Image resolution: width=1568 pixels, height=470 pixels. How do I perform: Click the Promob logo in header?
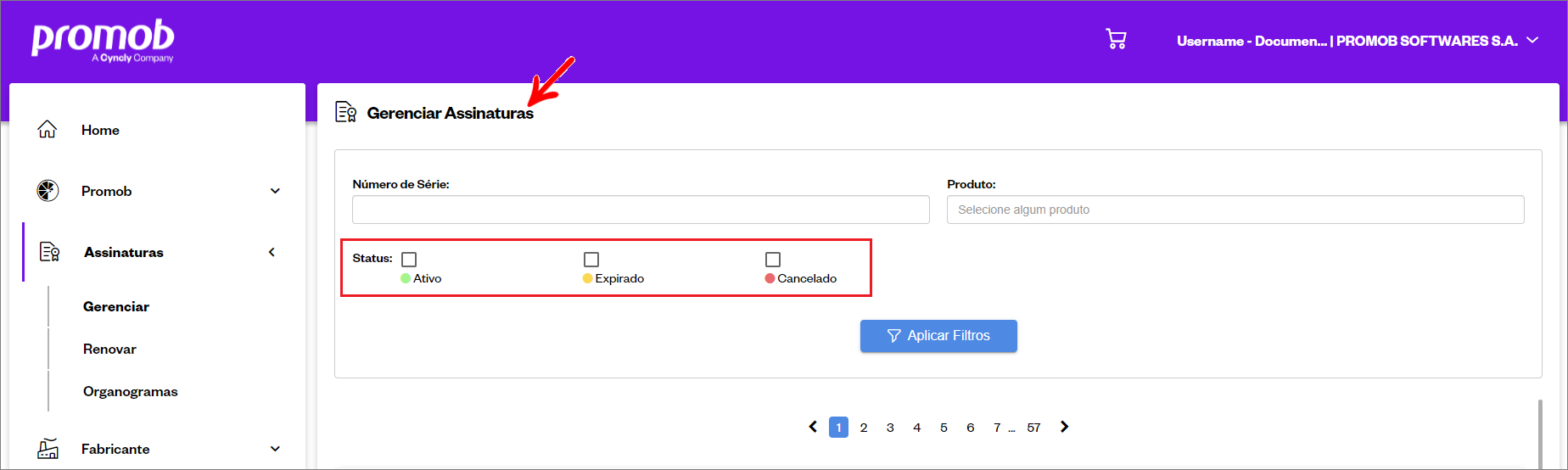coord(103,40)
